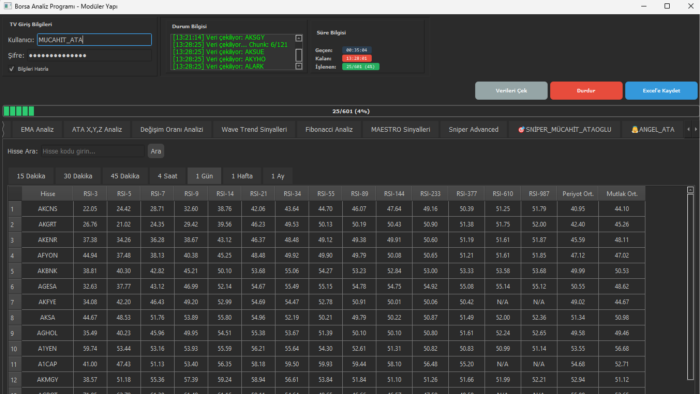Click the Kullanıcı username input field
700x394 pixels.
(94, 40)
